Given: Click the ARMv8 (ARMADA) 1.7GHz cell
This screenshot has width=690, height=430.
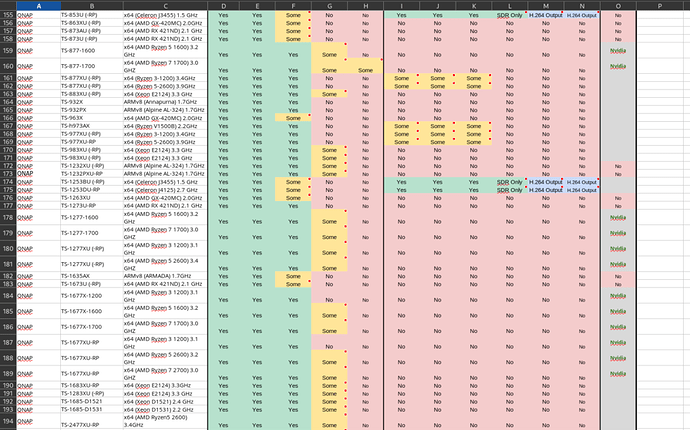Looking at the screenshot, I should (x=165, y=276).
